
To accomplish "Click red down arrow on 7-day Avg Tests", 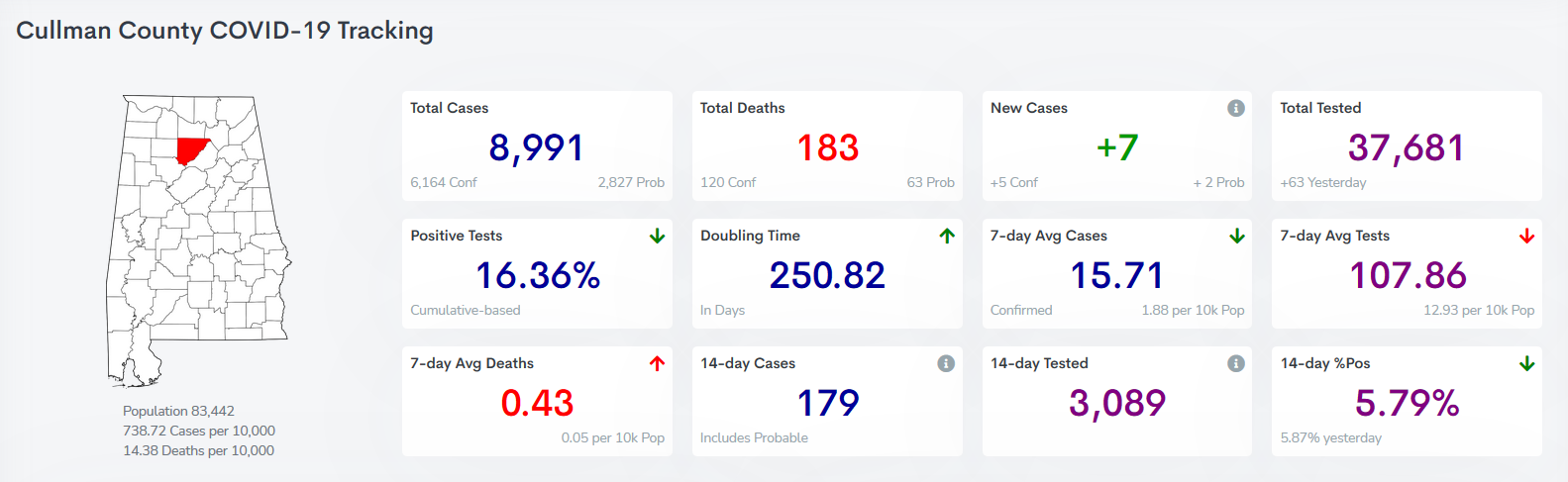I will tap(1526, 236).
